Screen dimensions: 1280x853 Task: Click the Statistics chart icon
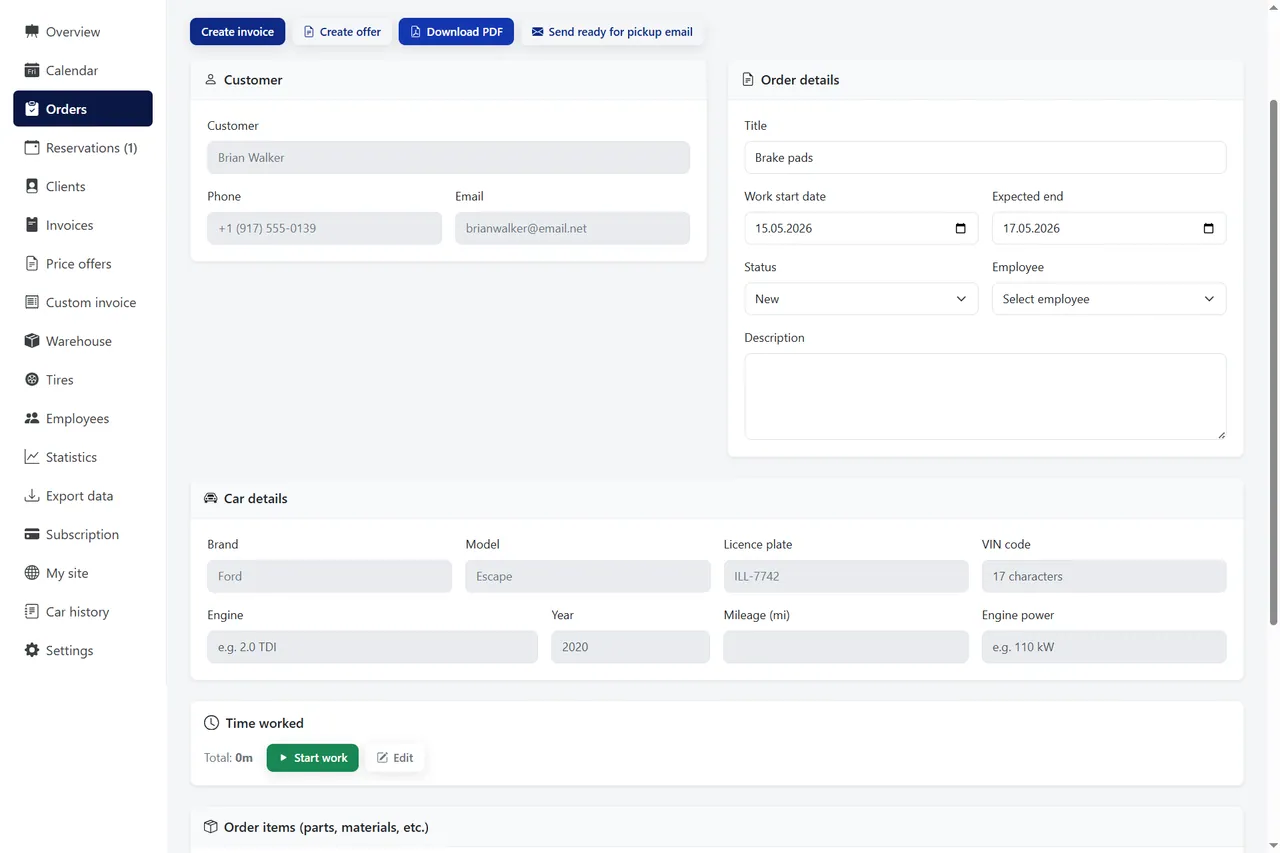(32, 457)
